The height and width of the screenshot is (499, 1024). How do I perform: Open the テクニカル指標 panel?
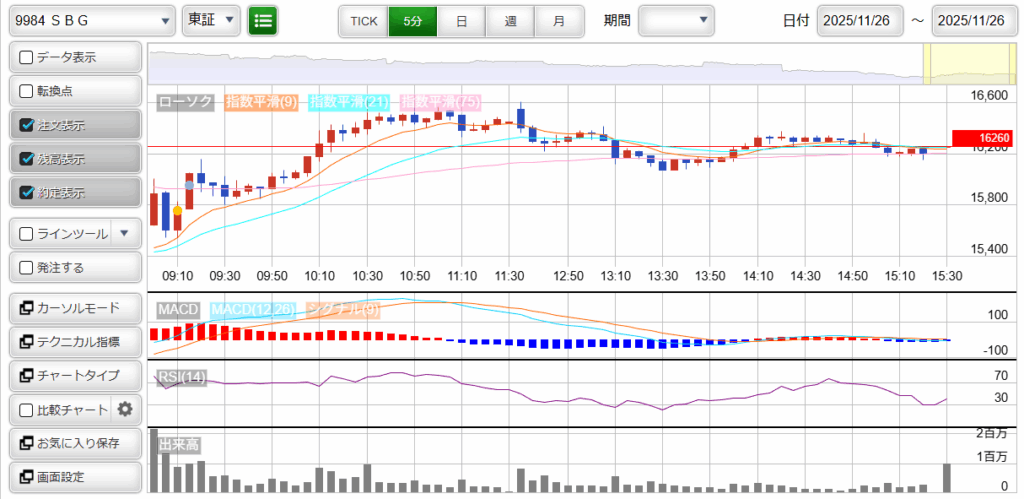pos(75,342)
